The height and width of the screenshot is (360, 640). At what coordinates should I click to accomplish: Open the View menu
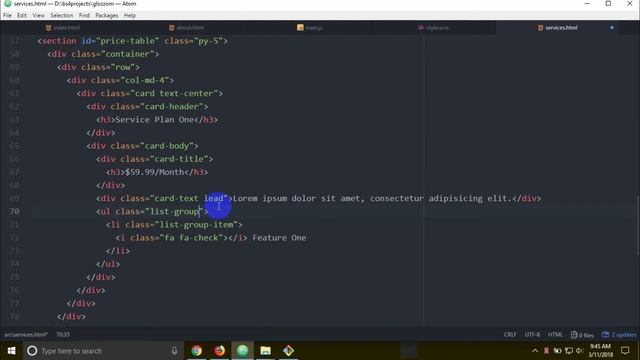click(x=38, y=15)
